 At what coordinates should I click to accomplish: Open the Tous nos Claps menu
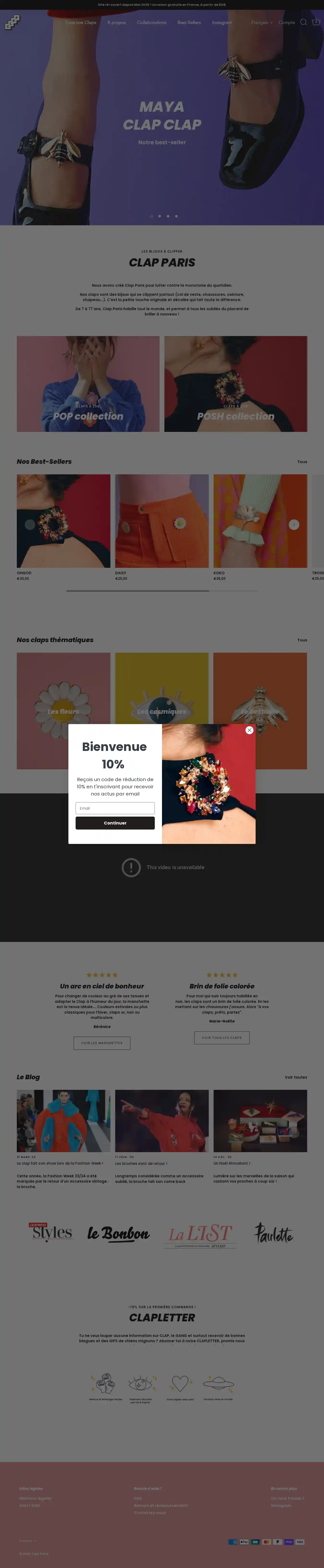(81, 23)
